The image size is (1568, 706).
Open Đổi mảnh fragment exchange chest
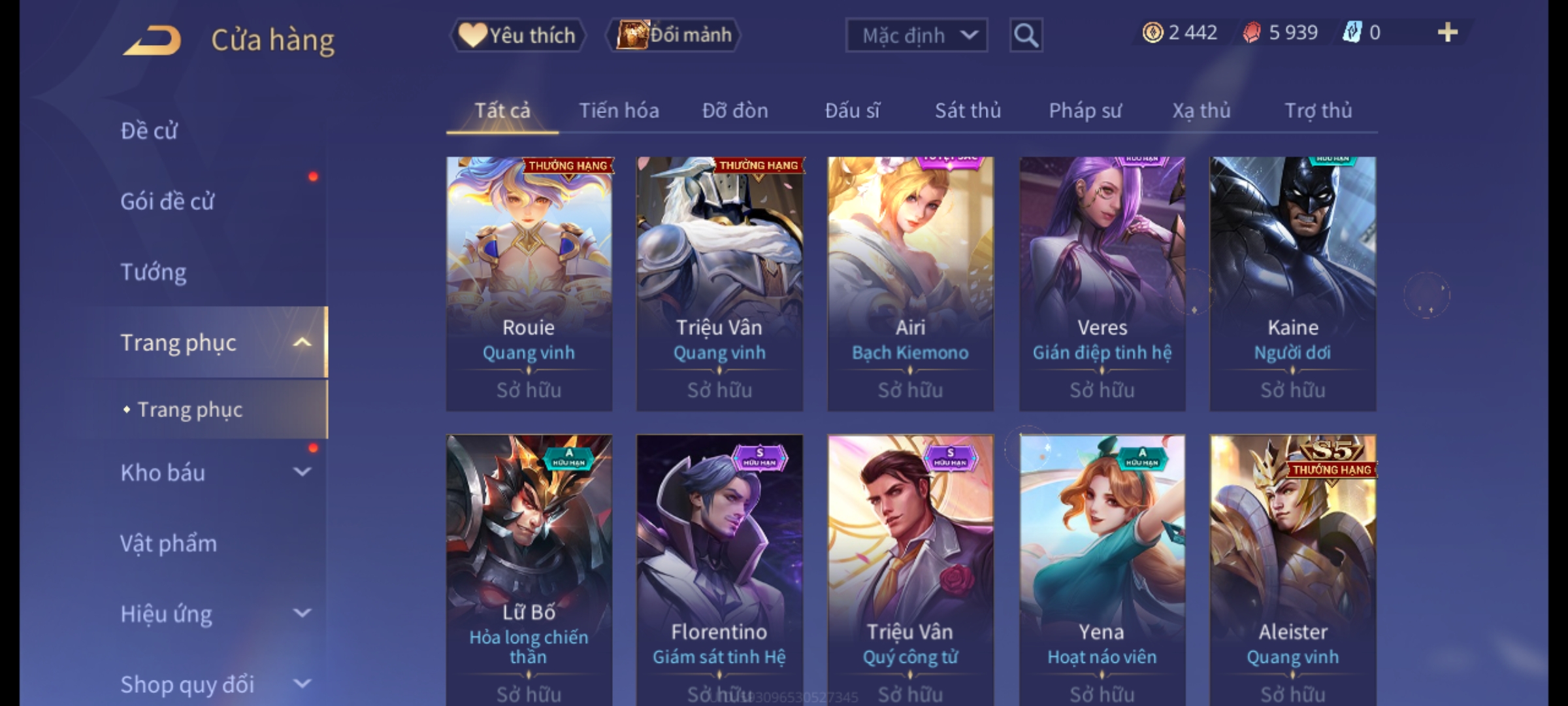(x=674, y=35)
